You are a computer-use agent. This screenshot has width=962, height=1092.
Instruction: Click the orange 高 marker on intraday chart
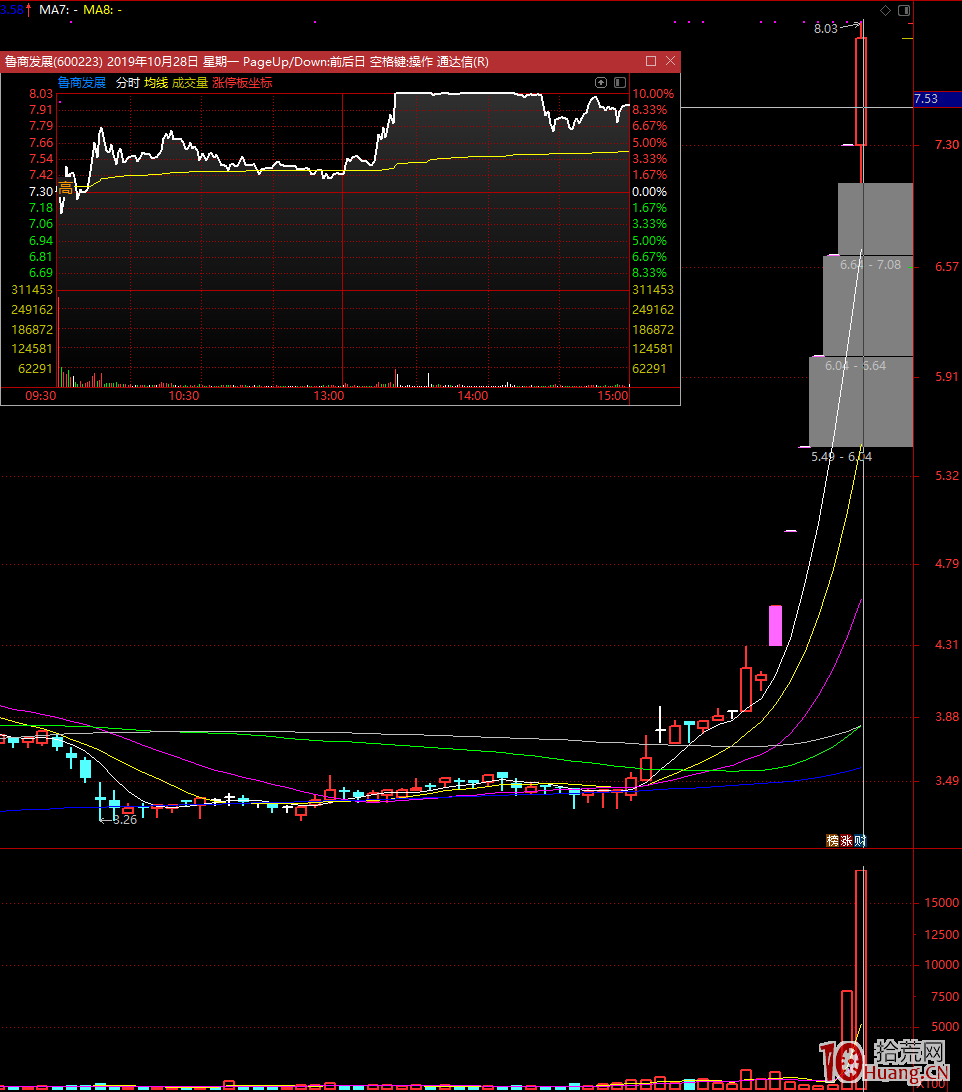point(66,187)
